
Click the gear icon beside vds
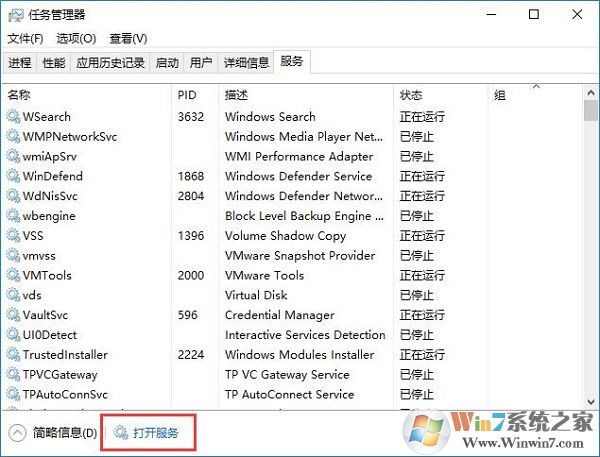pos(13,295)
